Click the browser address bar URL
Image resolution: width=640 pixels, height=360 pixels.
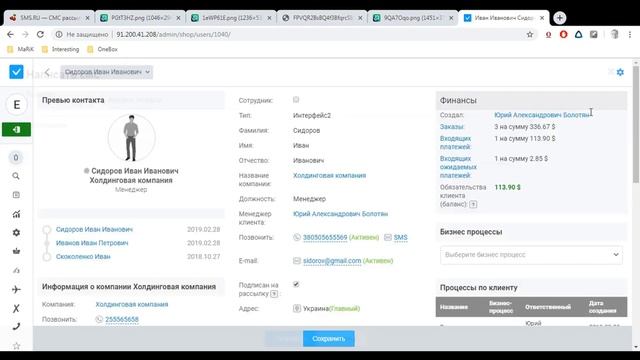tap(173, 35)
